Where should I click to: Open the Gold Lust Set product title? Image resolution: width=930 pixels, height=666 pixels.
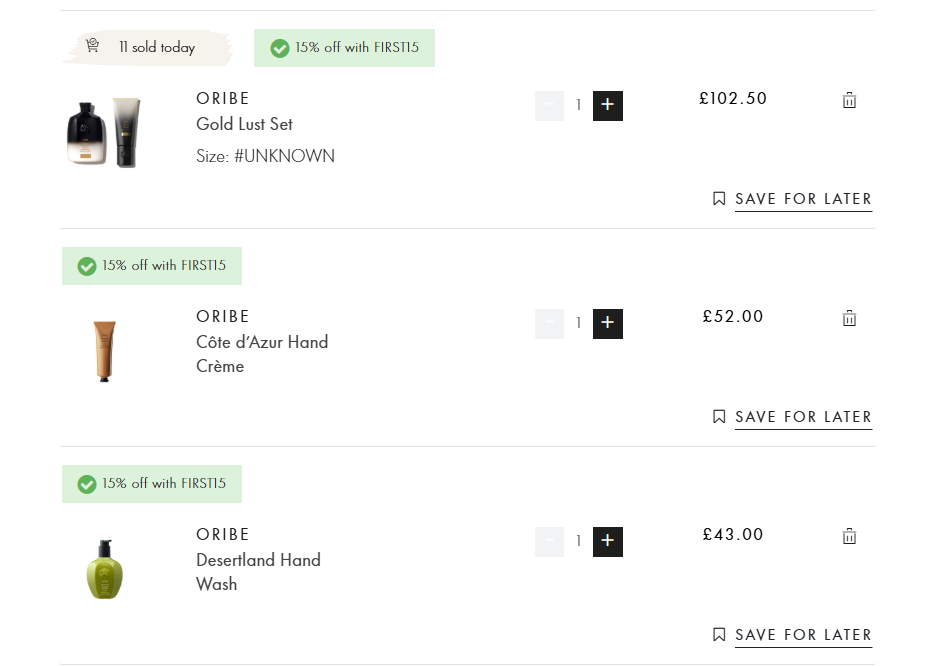[x=244, y=124]
